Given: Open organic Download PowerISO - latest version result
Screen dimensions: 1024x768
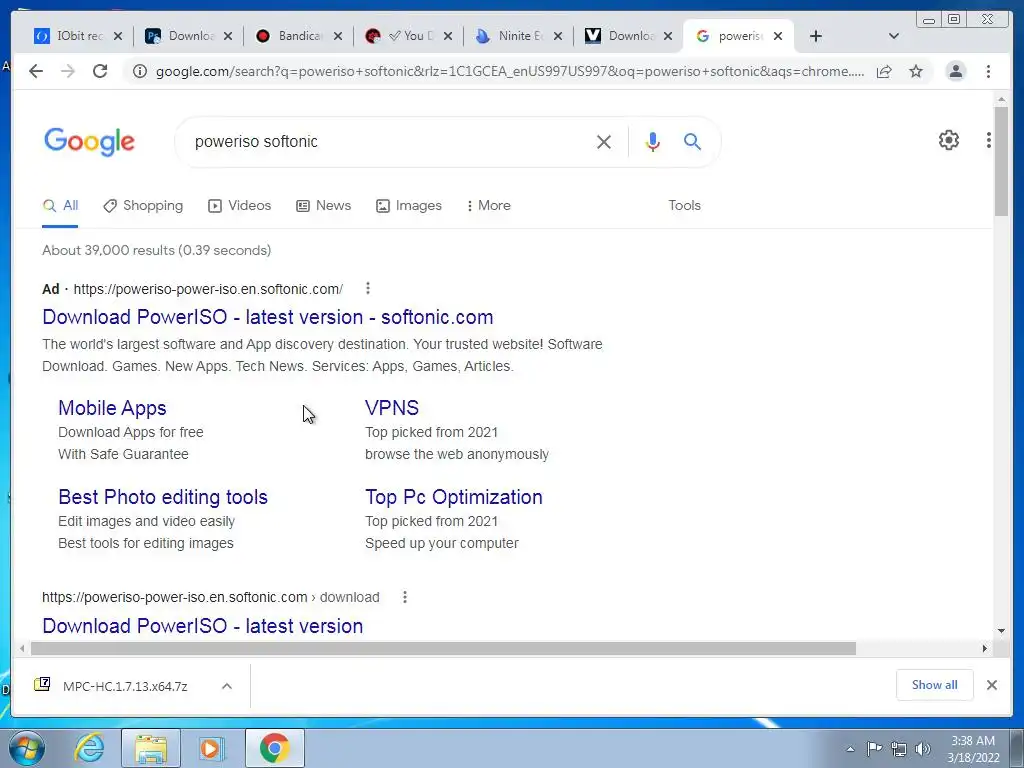Looking at the screenshot, I should pyautogui.click(x=202, y=626).
